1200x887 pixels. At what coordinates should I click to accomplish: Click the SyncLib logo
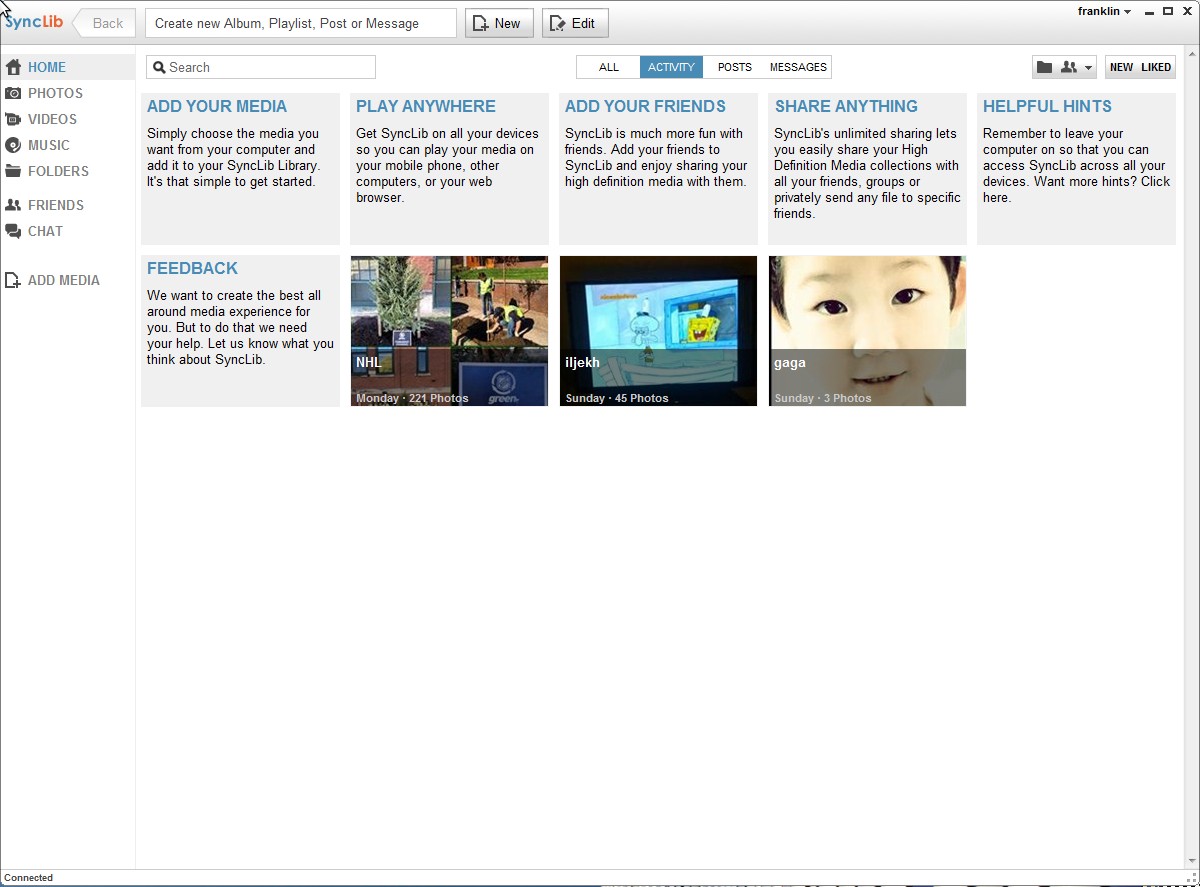point(33,22)
